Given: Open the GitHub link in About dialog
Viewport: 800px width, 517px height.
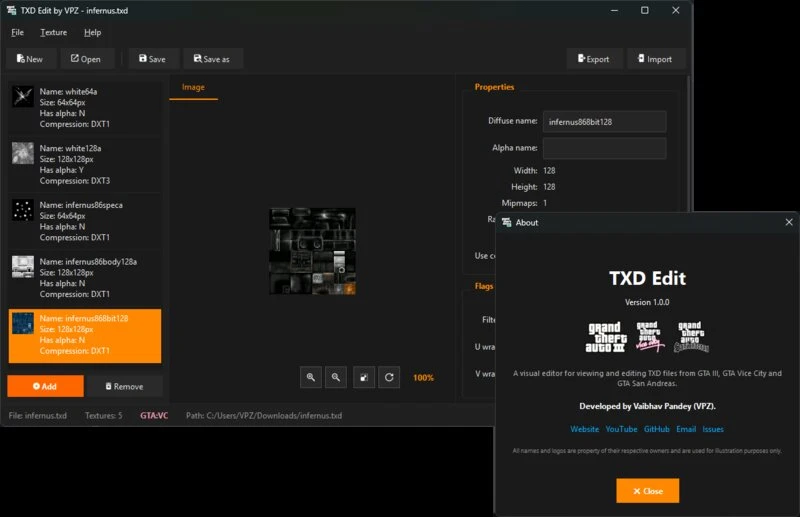Looking at the screenshot, I should point(657,429).
